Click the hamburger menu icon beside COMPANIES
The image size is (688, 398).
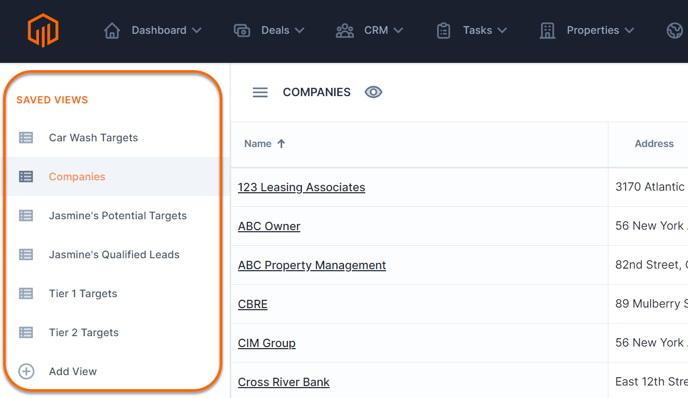(x=260, y=92)
